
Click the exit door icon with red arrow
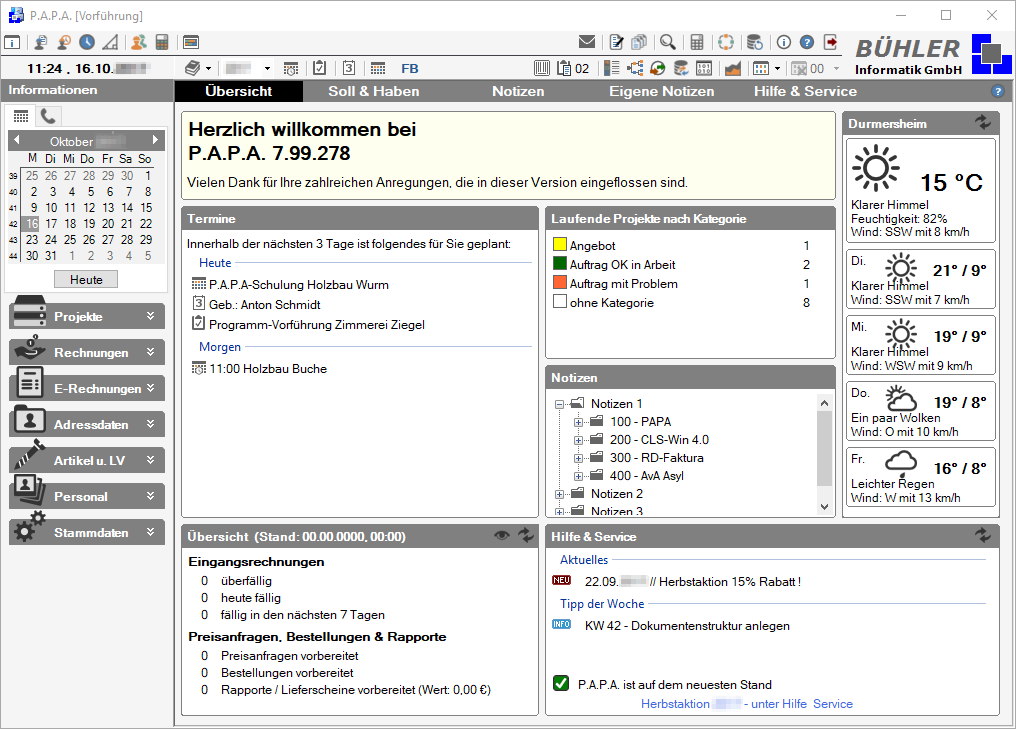click(x=831, y=42)
